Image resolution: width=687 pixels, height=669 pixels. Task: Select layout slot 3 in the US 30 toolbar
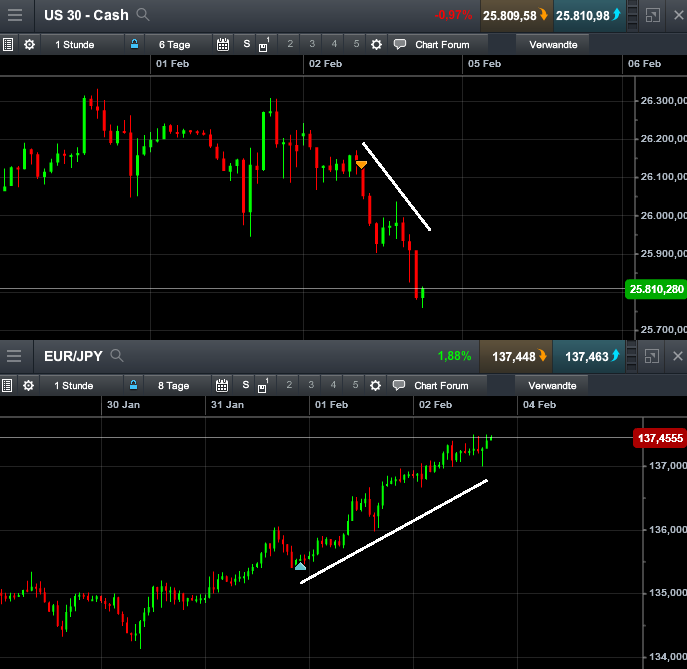click(312, 45)
